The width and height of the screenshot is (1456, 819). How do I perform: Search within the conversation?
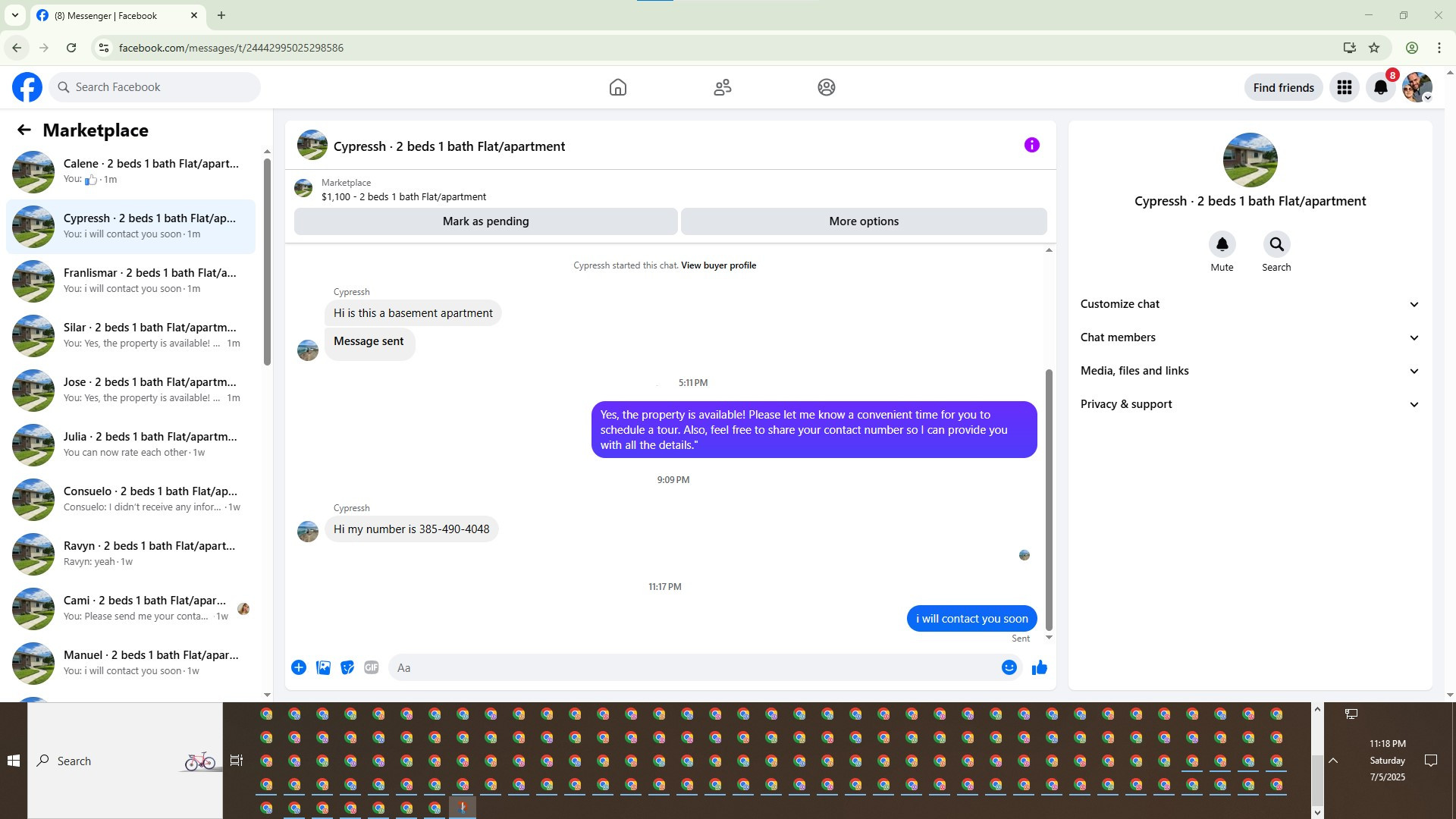(x=1276, y=245)
